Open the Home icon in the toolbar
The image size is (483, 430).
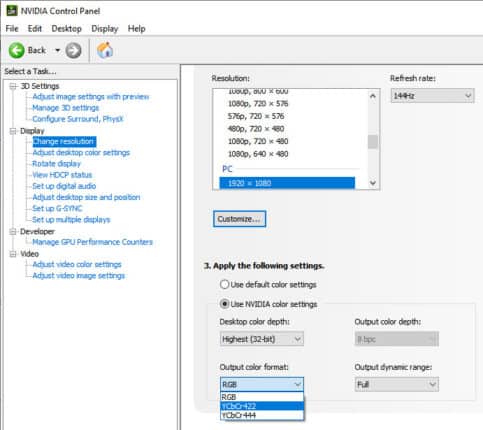point(105,50)
